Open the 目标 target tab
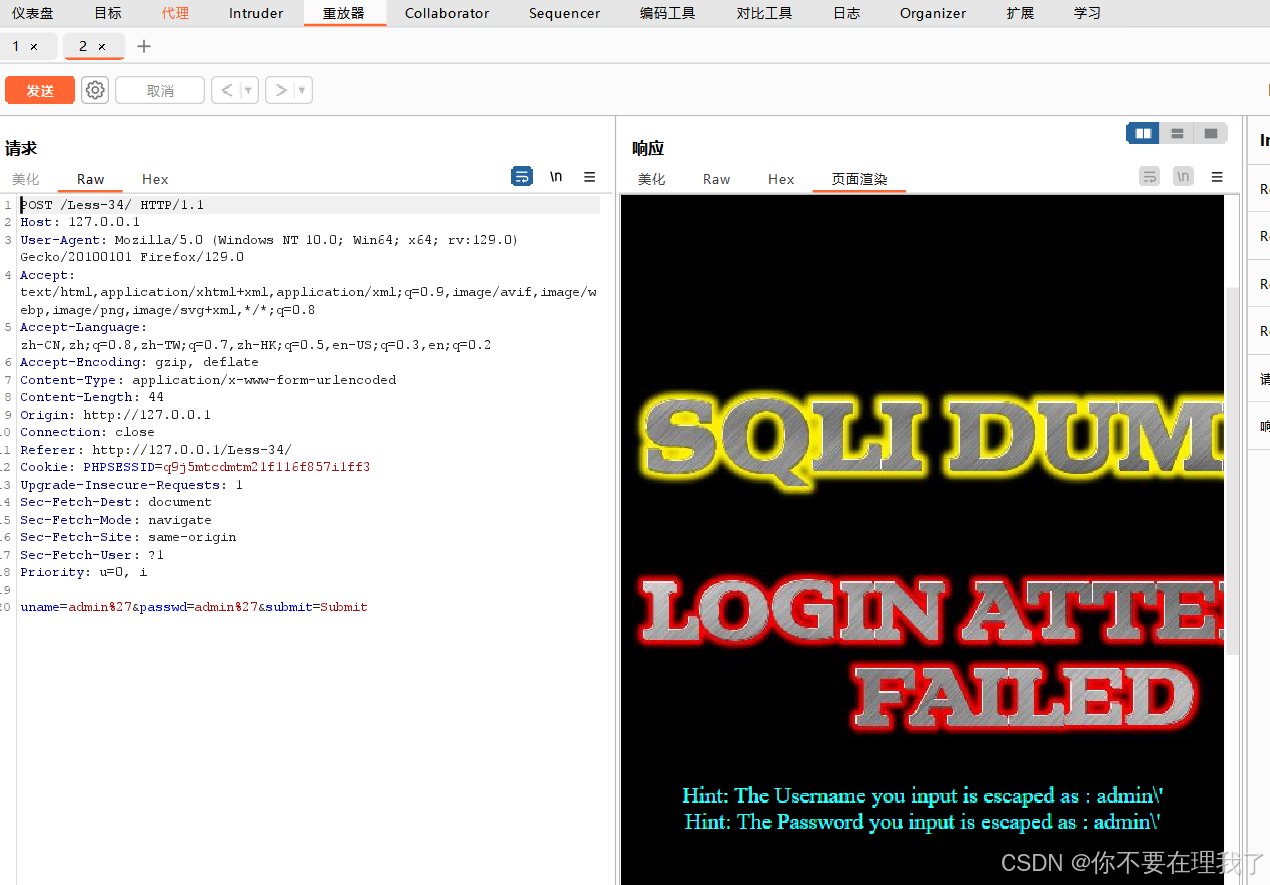1270x885 pixels. point(108,13)
